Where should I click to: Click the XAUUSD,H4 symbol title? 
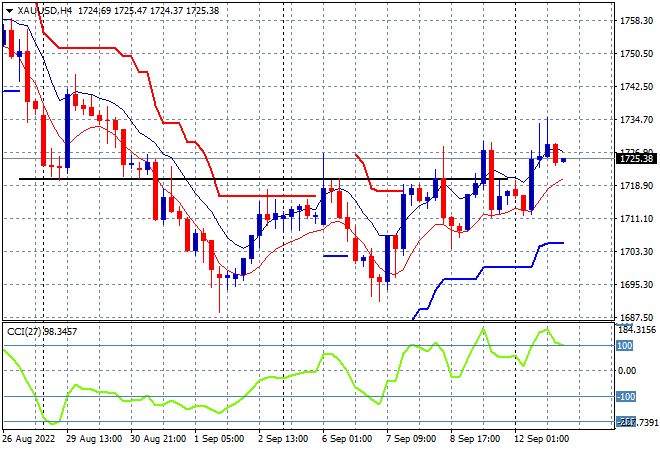coord(45,11)
